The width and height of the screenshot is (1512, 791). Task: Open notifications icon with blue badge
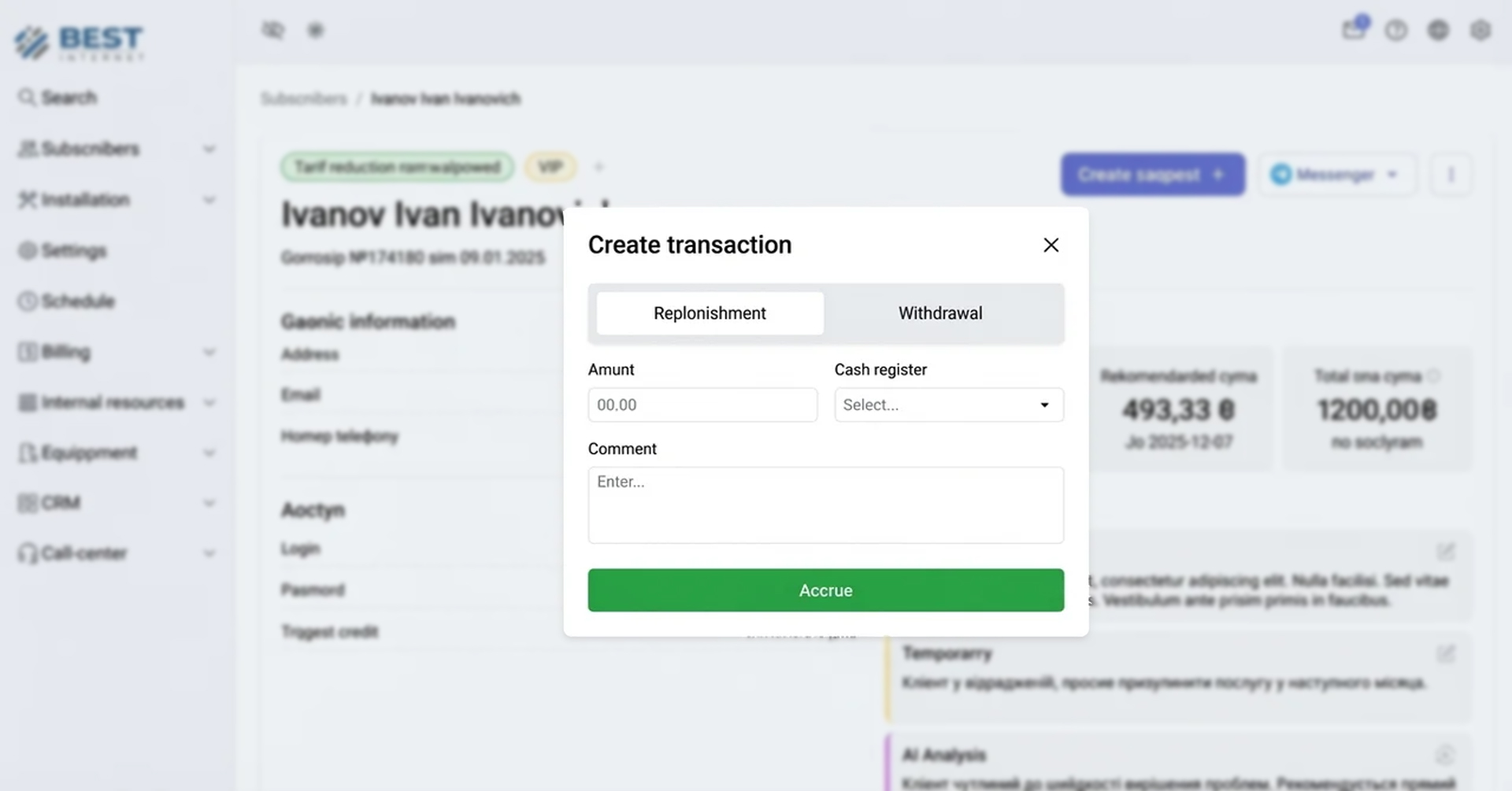[x=1354, y=30]
